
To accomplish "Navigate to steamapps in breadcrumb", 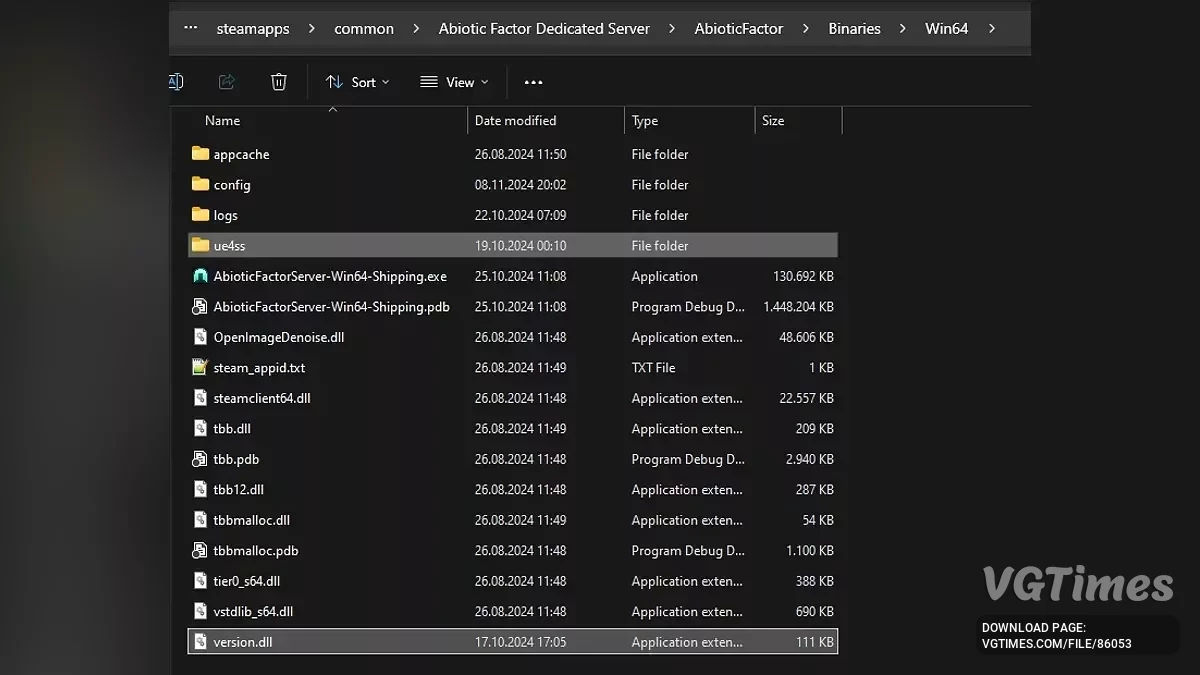I will click(253, 29).
